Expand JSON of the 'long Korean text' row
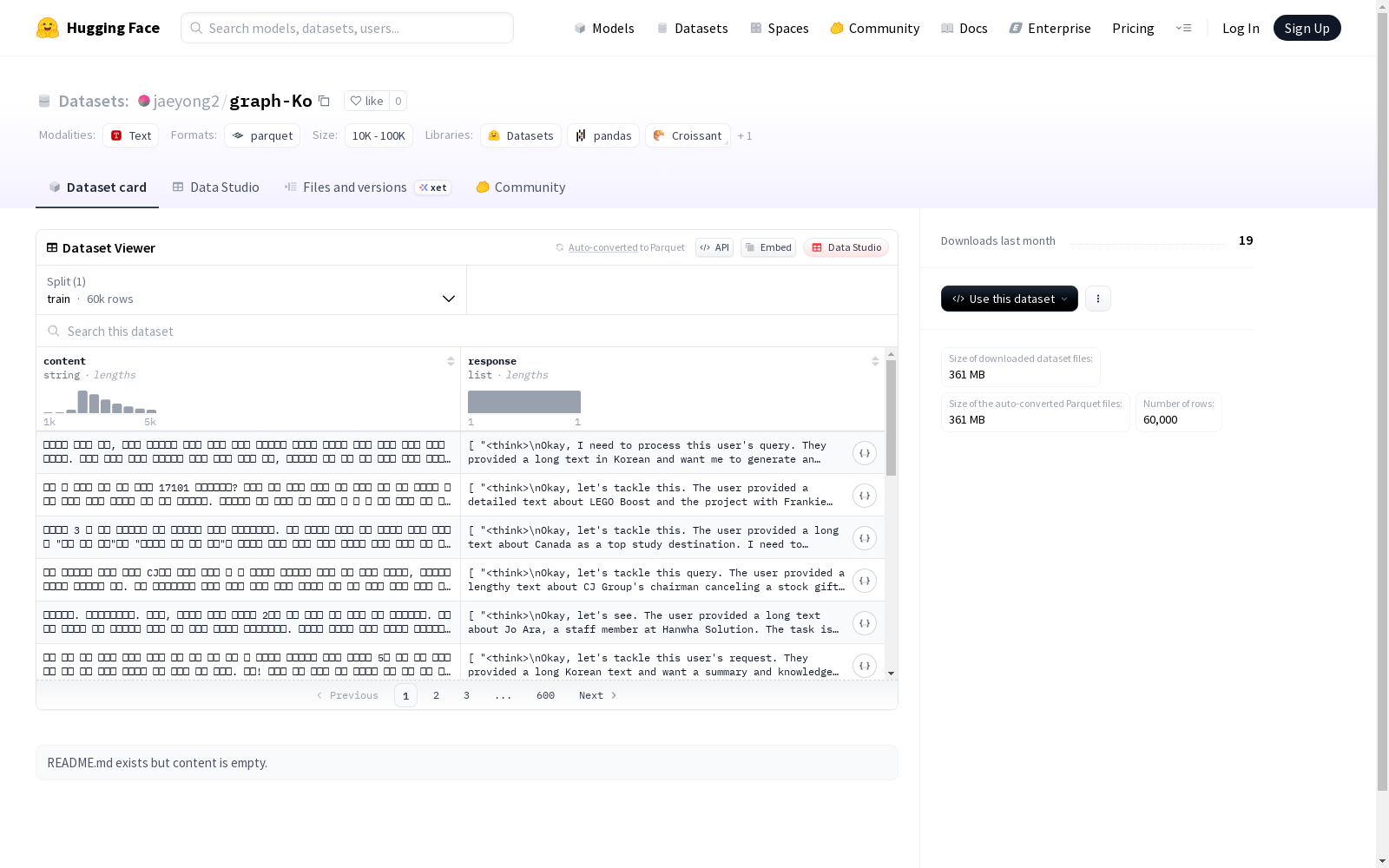Screen dimensions: 1389x868 point(864,666)
